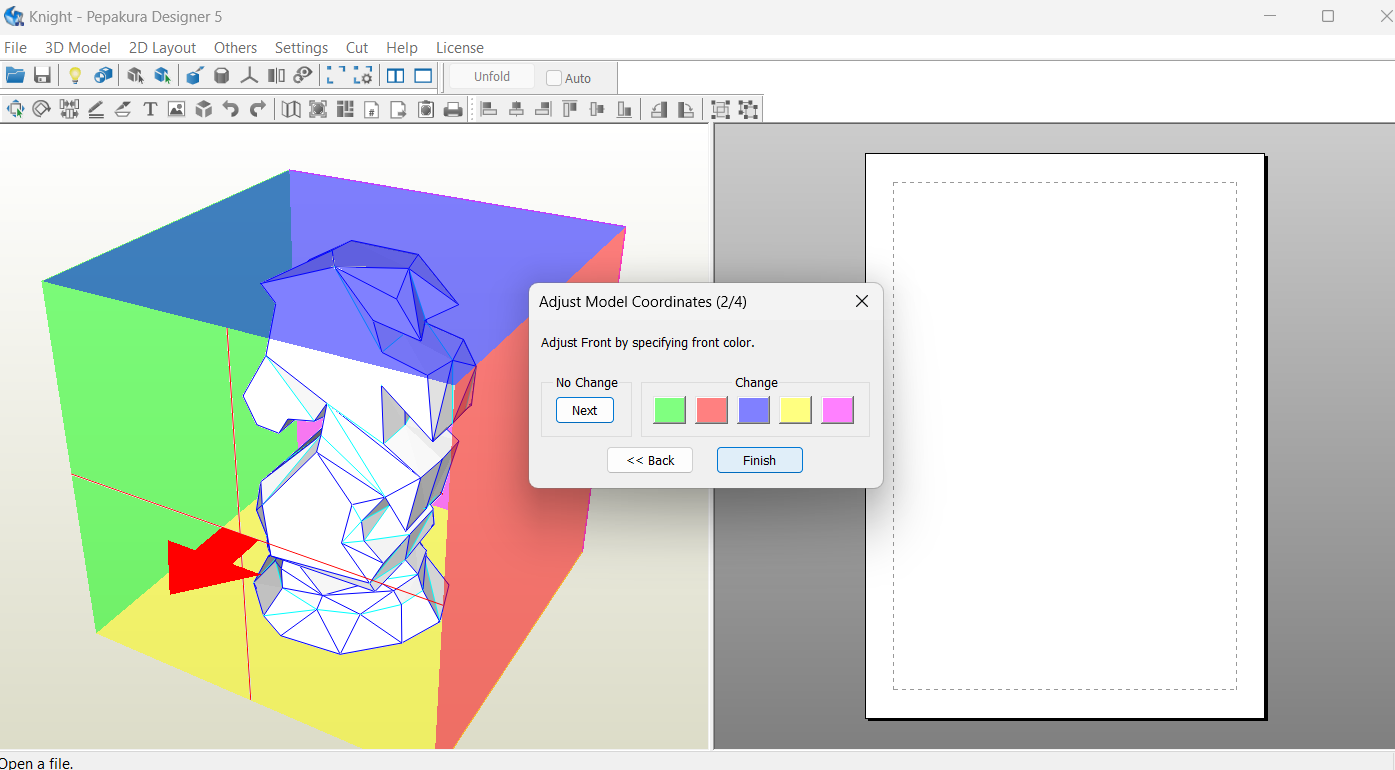Screen dimensions: 1395x770
Task: Click the Insert Image icon
Action: 176,109
